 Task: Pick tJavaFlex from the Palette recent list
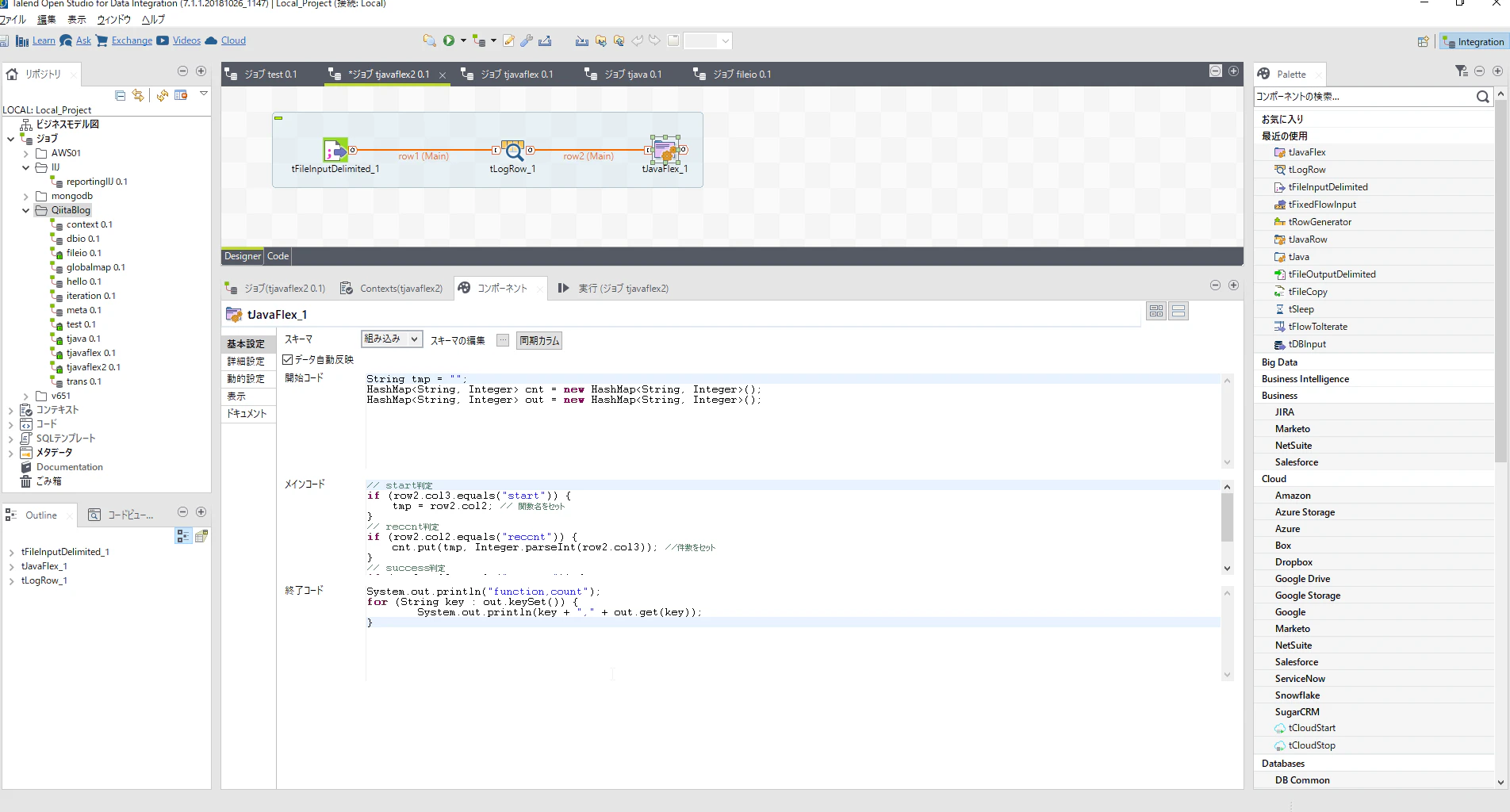[1307, 152]
